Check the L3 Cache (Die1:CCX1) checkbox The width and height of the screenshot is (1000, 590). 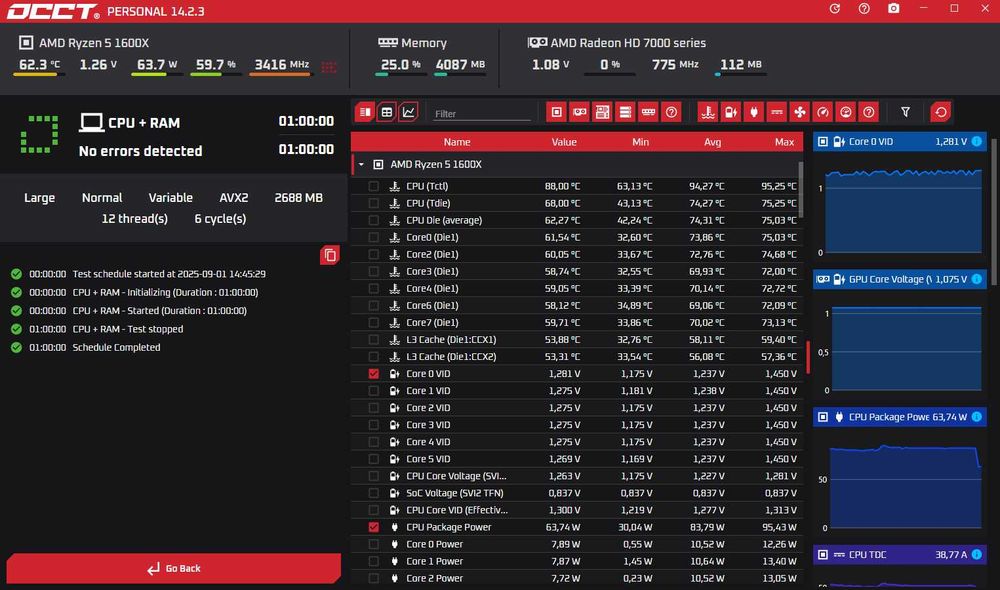[374, 340]
